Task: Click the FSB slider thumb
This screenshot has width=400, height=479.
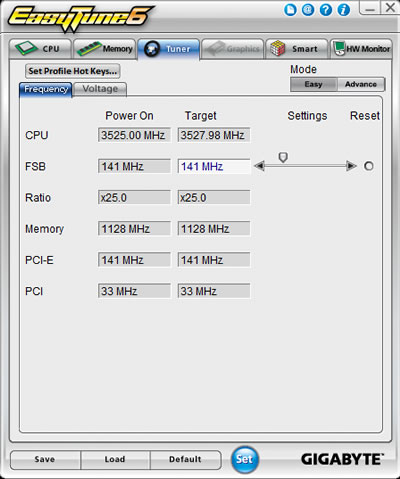Action: click(x=283, y=157)
